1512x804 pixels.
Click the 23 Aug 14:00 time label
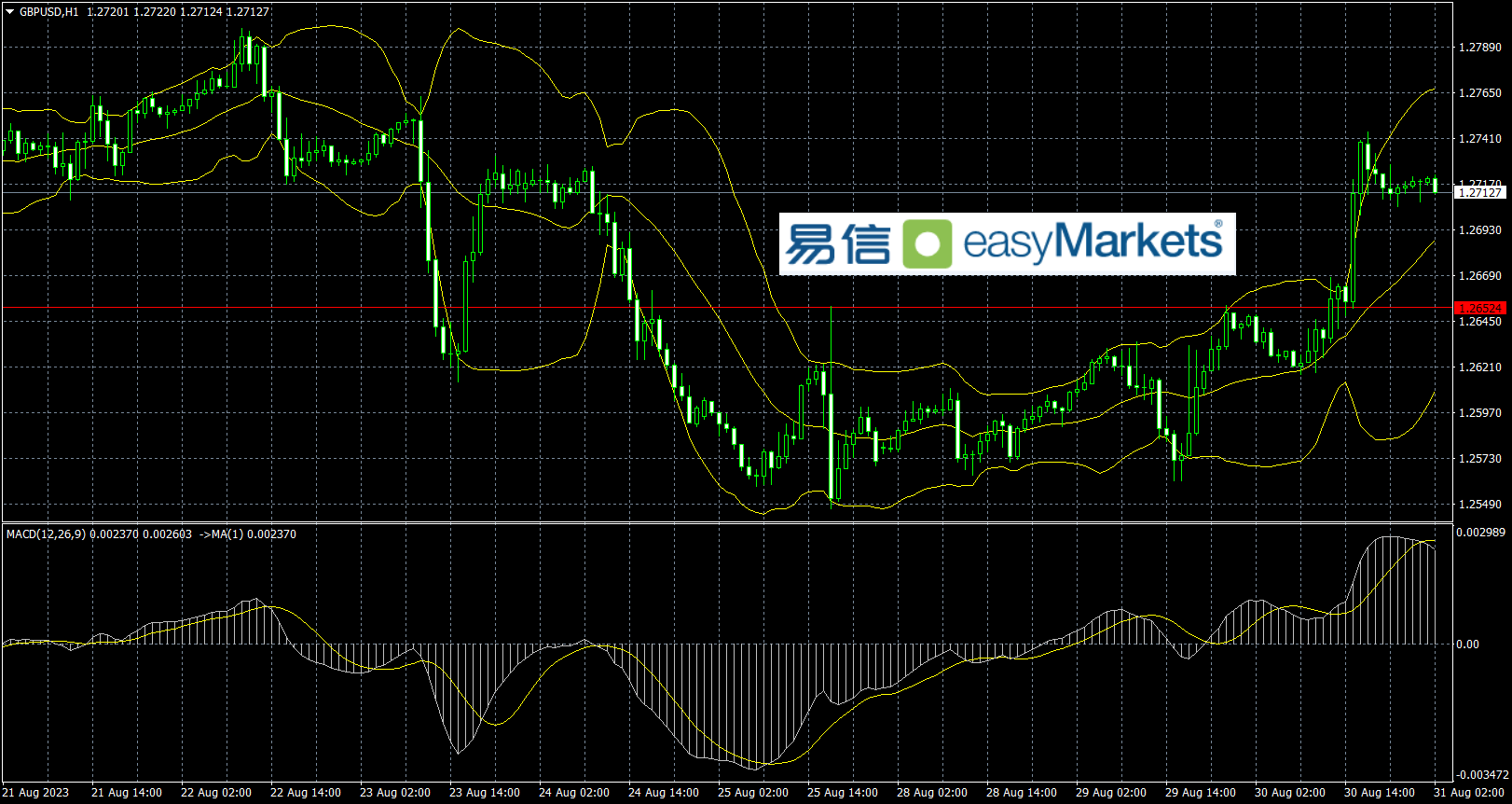(485, 793)
